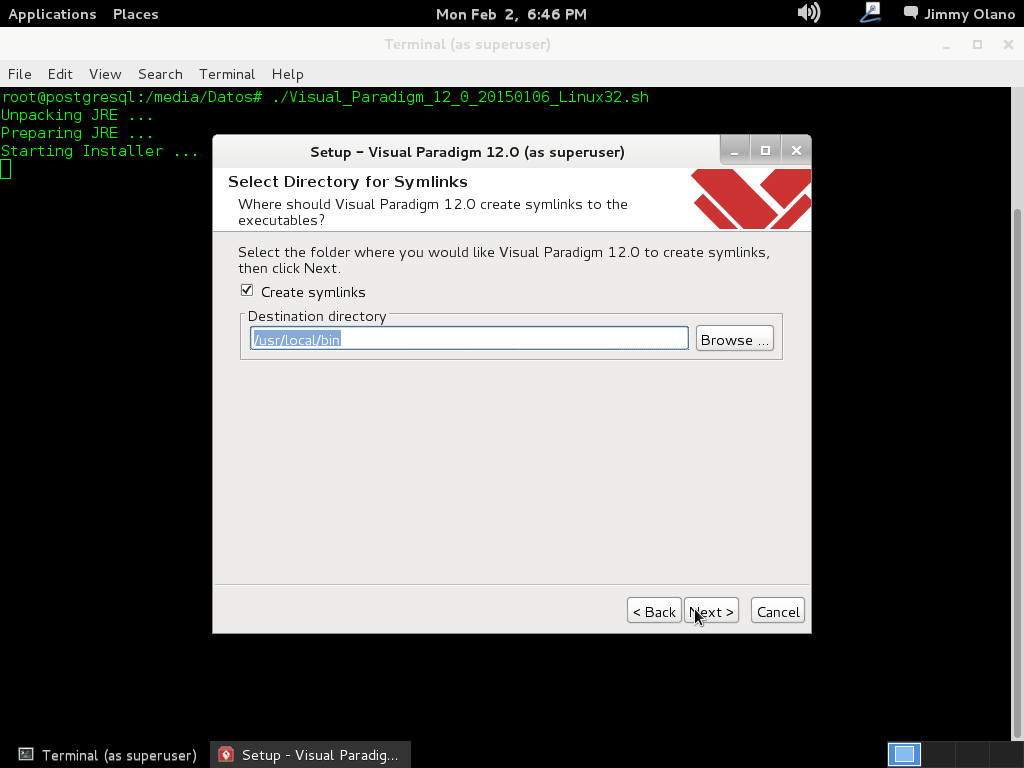Uncheck the Create symlinks checkbox
The image size is (1024, 768).
click(247, 291)
